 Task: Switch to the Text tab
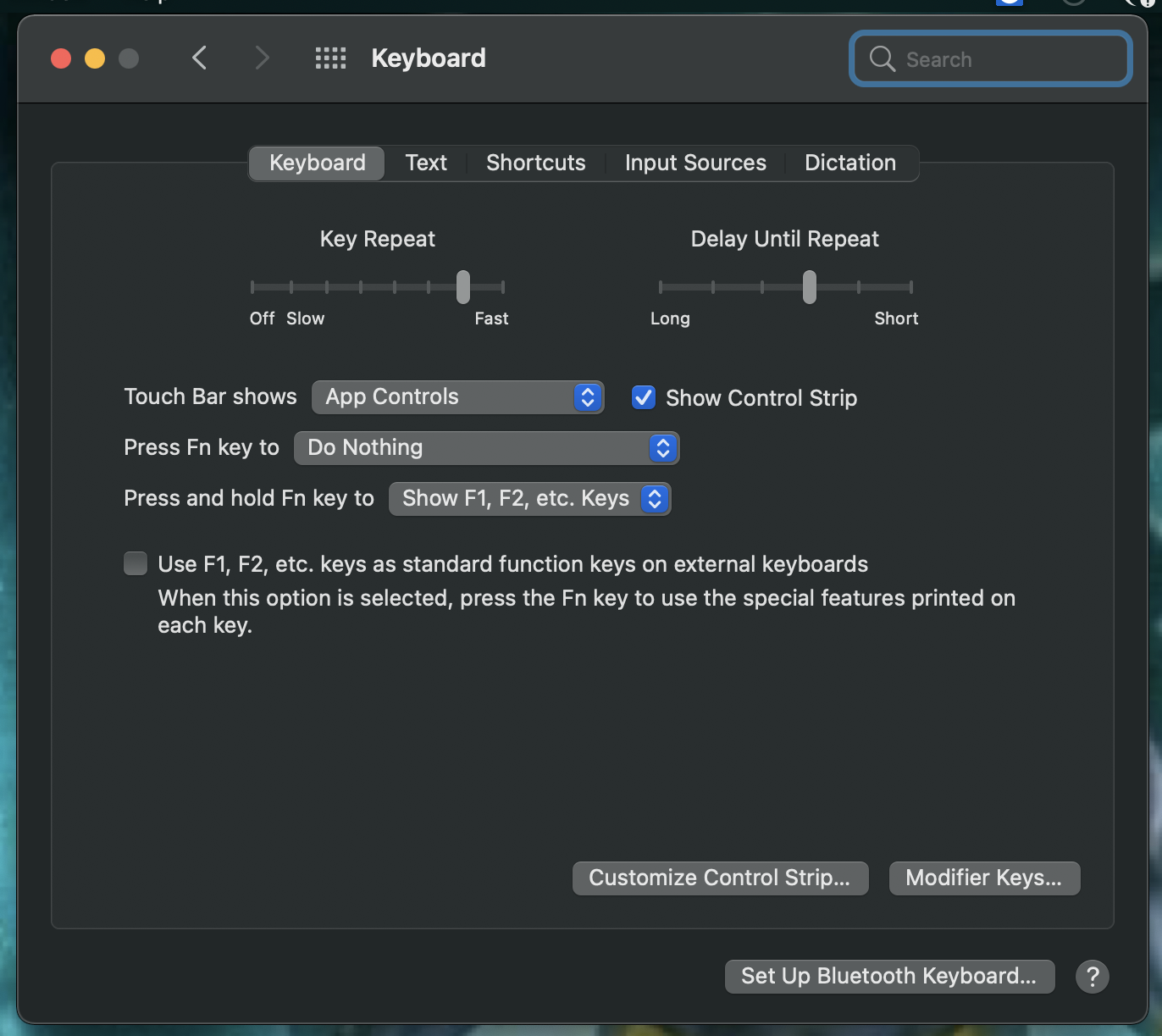(426, 163)
